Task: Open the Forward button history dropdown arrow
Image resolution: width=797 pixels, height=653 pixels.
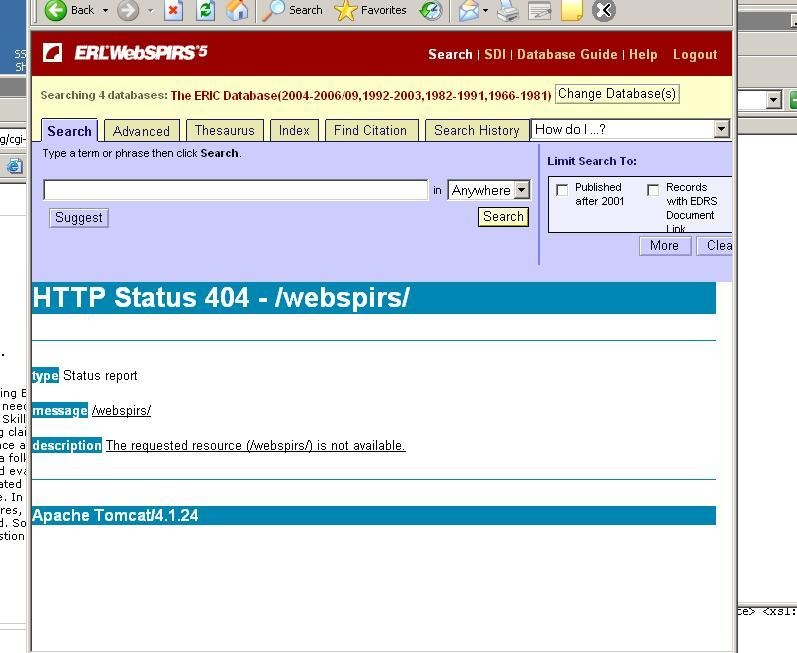Action: coord(150,10)
